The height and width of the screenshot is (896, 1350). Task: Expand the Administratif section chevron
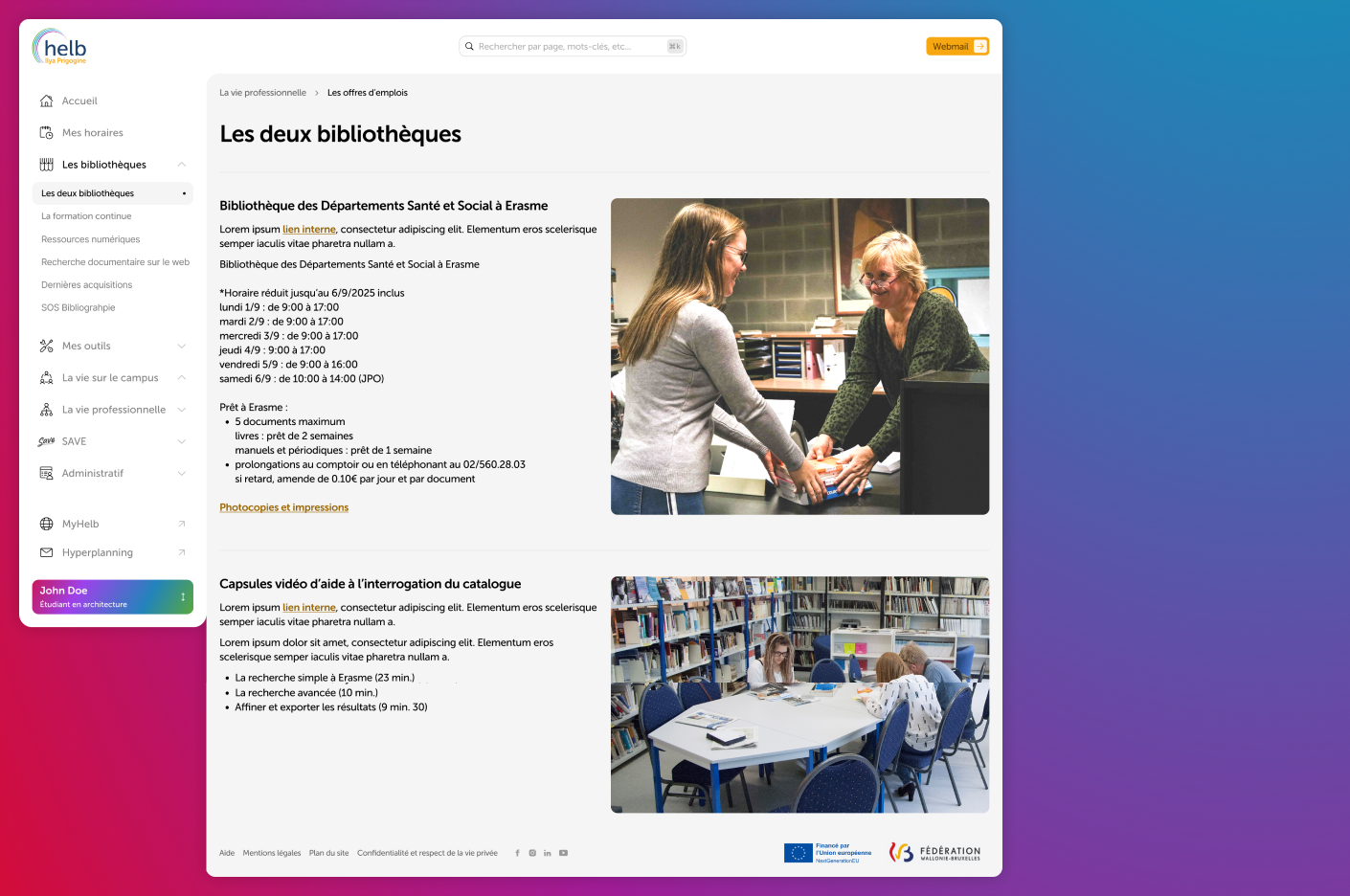pos(182,474)
